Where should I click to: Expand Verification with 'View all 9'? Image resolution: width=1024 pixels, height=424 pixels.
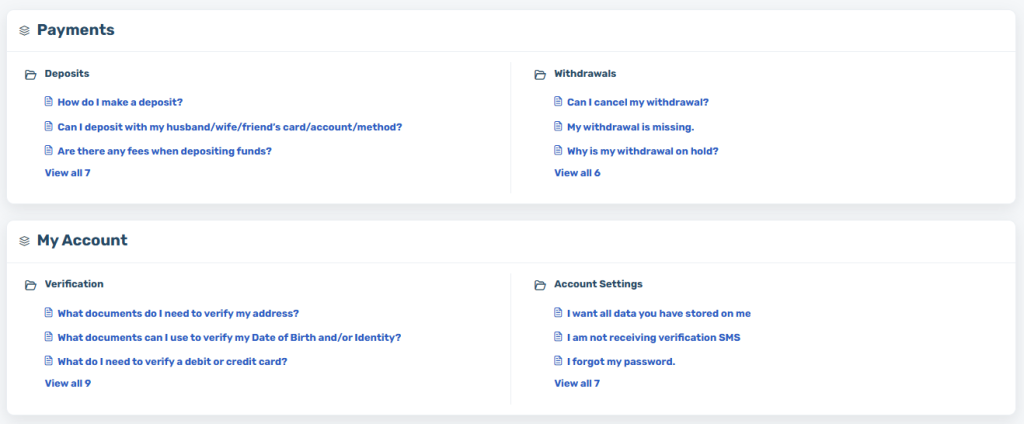tap(68, 383)
